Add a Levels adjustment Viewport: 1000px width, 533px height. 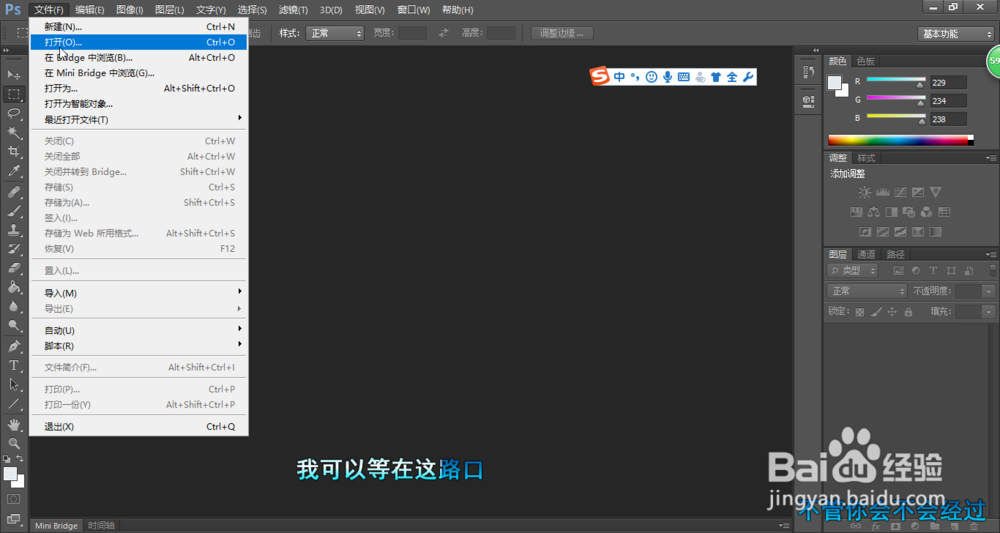point(883,192)
